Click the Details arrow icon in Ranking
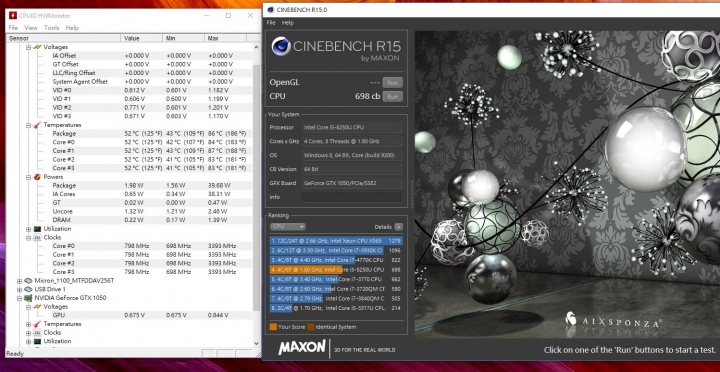The height and width of the screenshot is (372, 720). pos(398,227)
